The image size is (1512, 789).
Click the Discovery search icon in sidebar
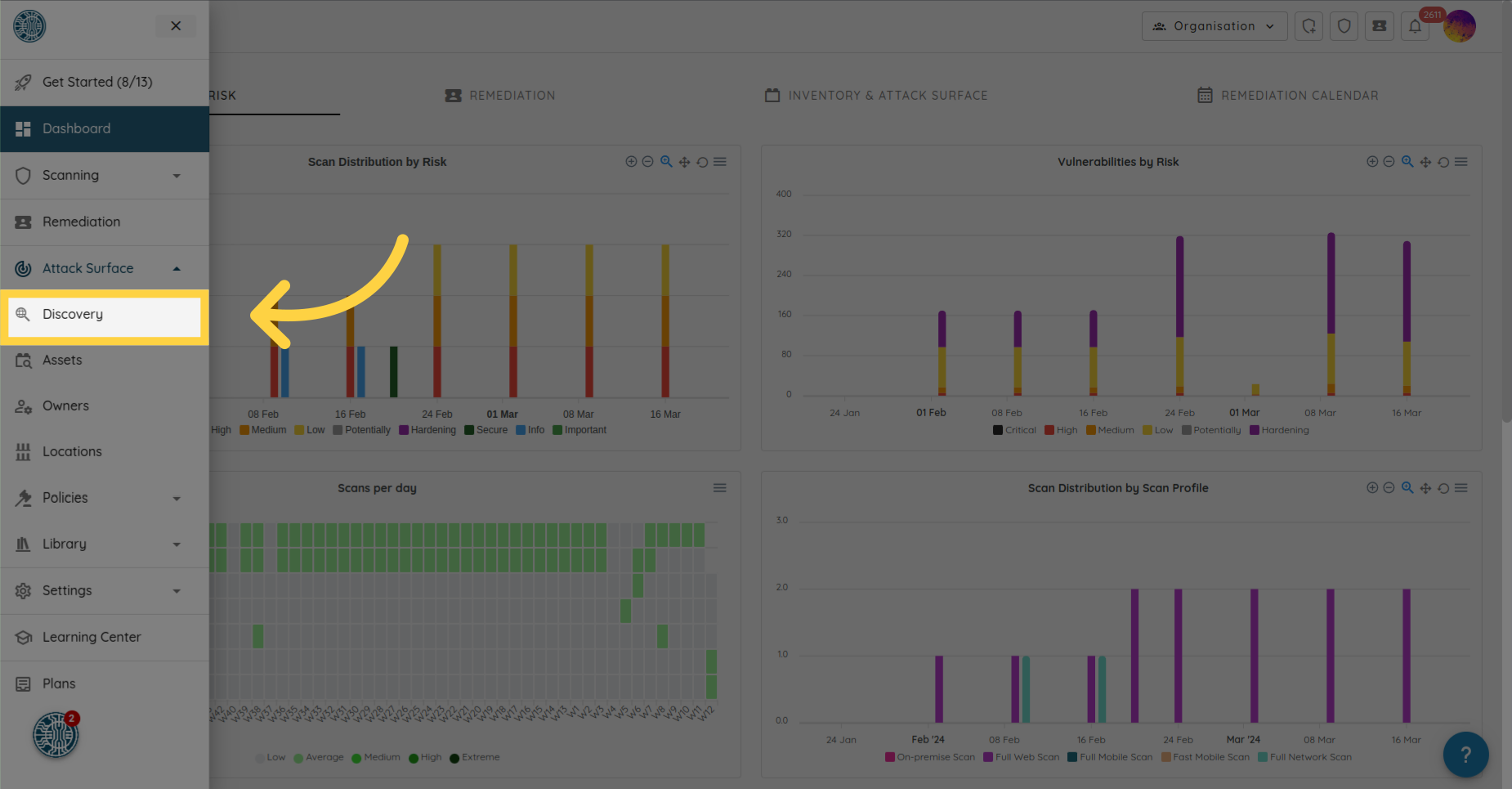point(23,315)
